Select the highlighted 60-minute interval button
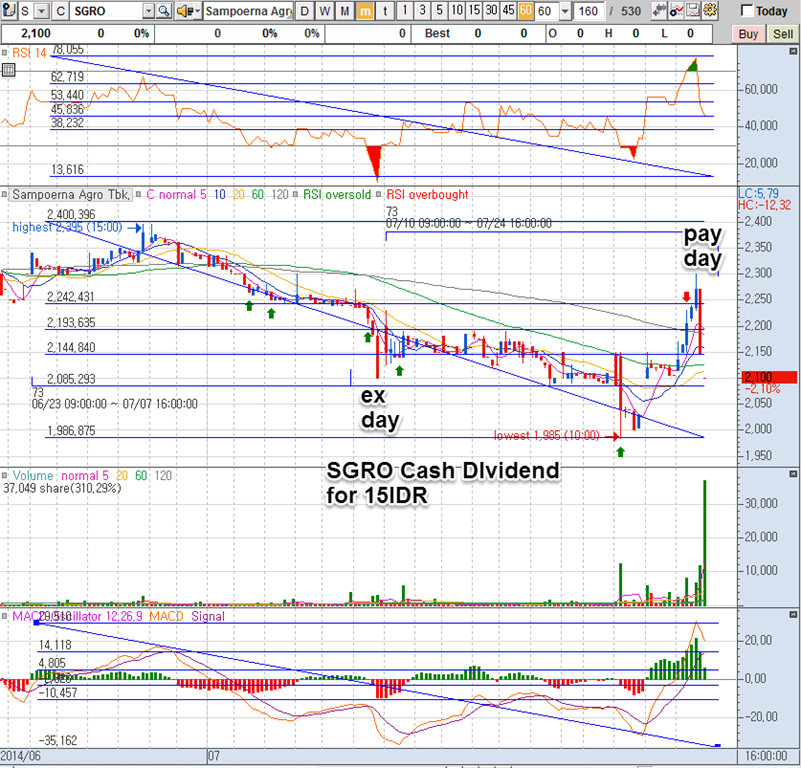This screenshot has width=801, height=768. click(x=526, y=10)
